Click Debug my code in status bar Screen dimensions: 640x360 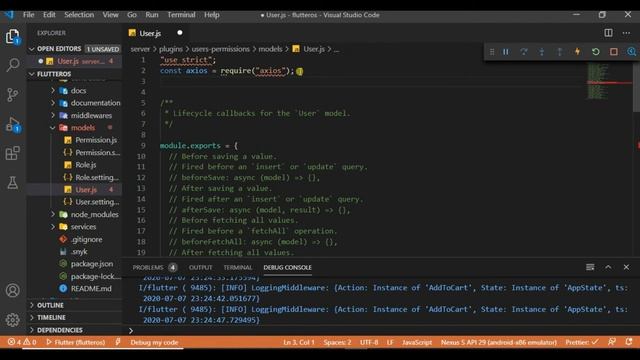(x=154, y=342)
